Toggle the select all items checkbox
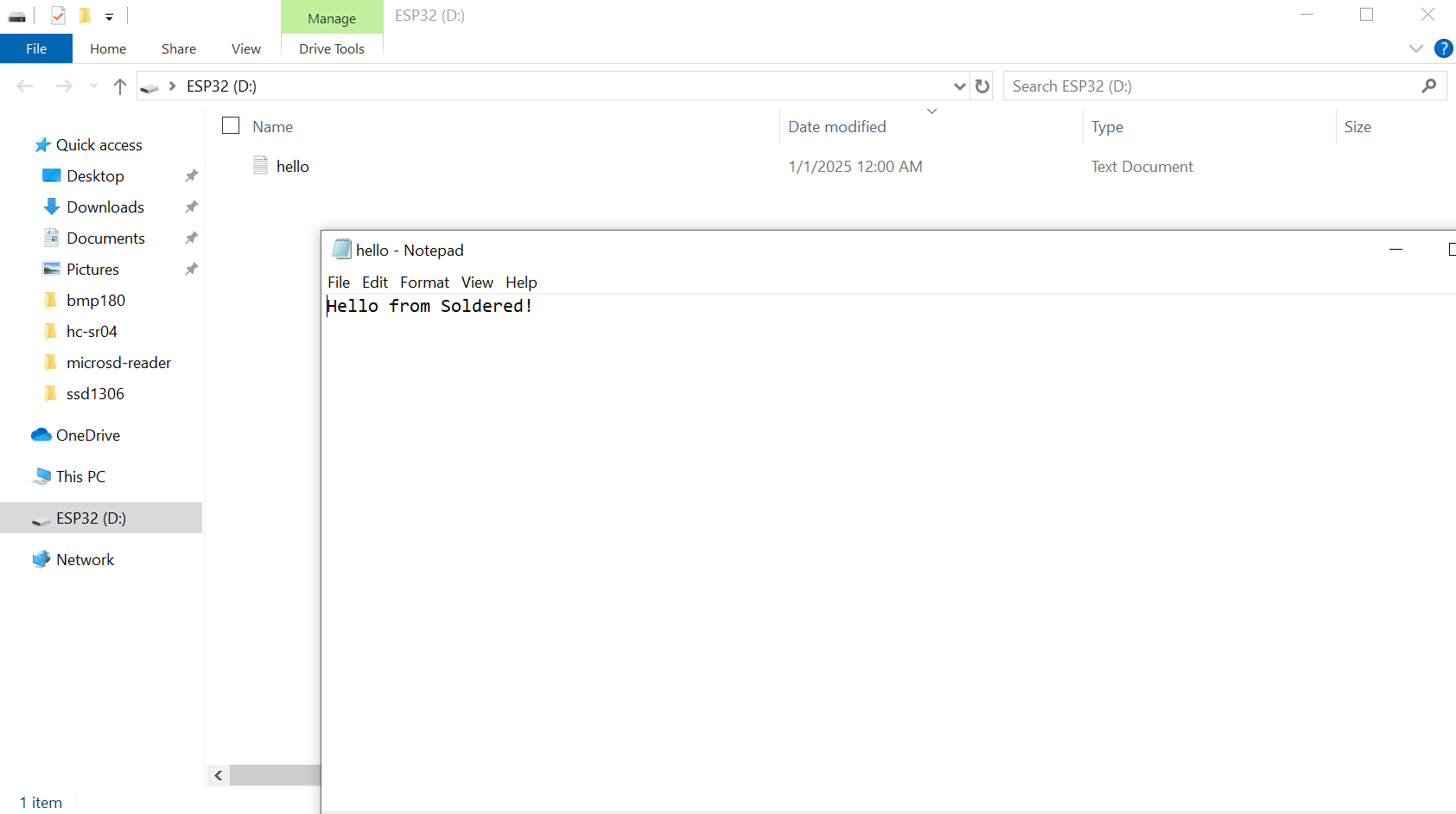Image resolution: width=1456 pixels, height=814 pixels. coord(231,126)
